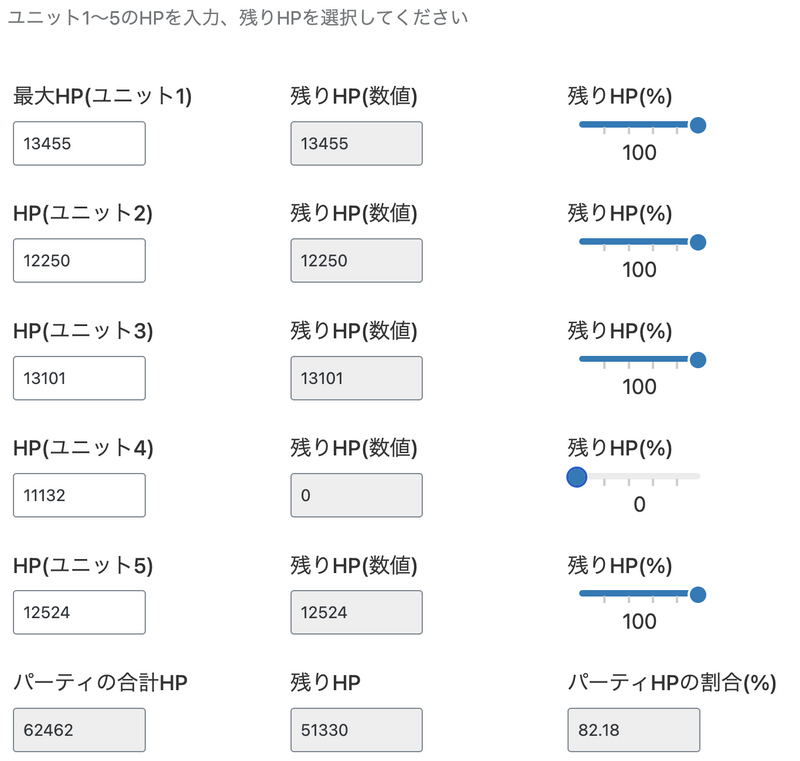
Task: Click the blue track of unit 1 slider
Action: point(630,125)
